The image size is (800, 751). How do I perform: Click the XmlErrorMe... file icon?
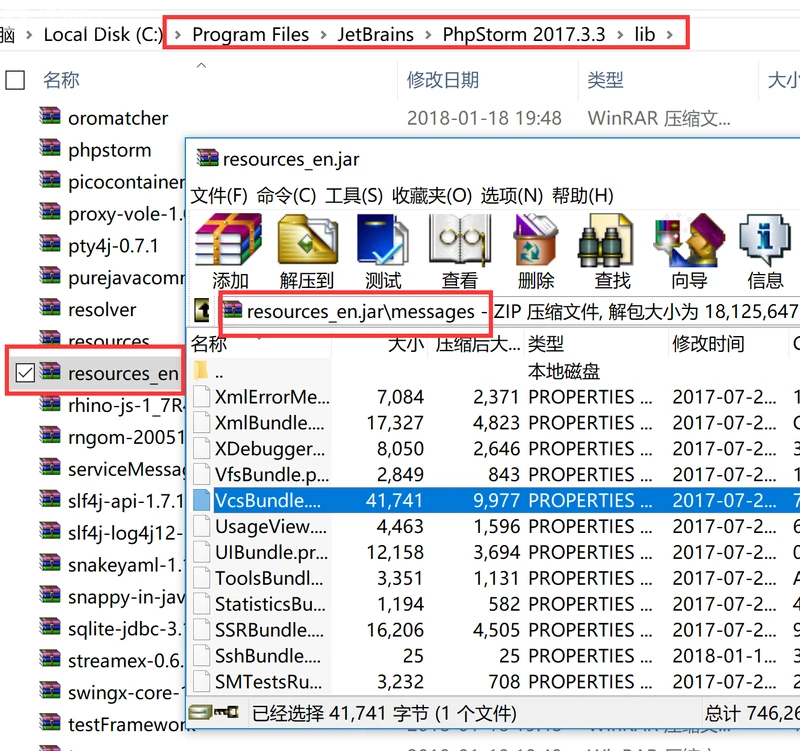coord(202,396)
